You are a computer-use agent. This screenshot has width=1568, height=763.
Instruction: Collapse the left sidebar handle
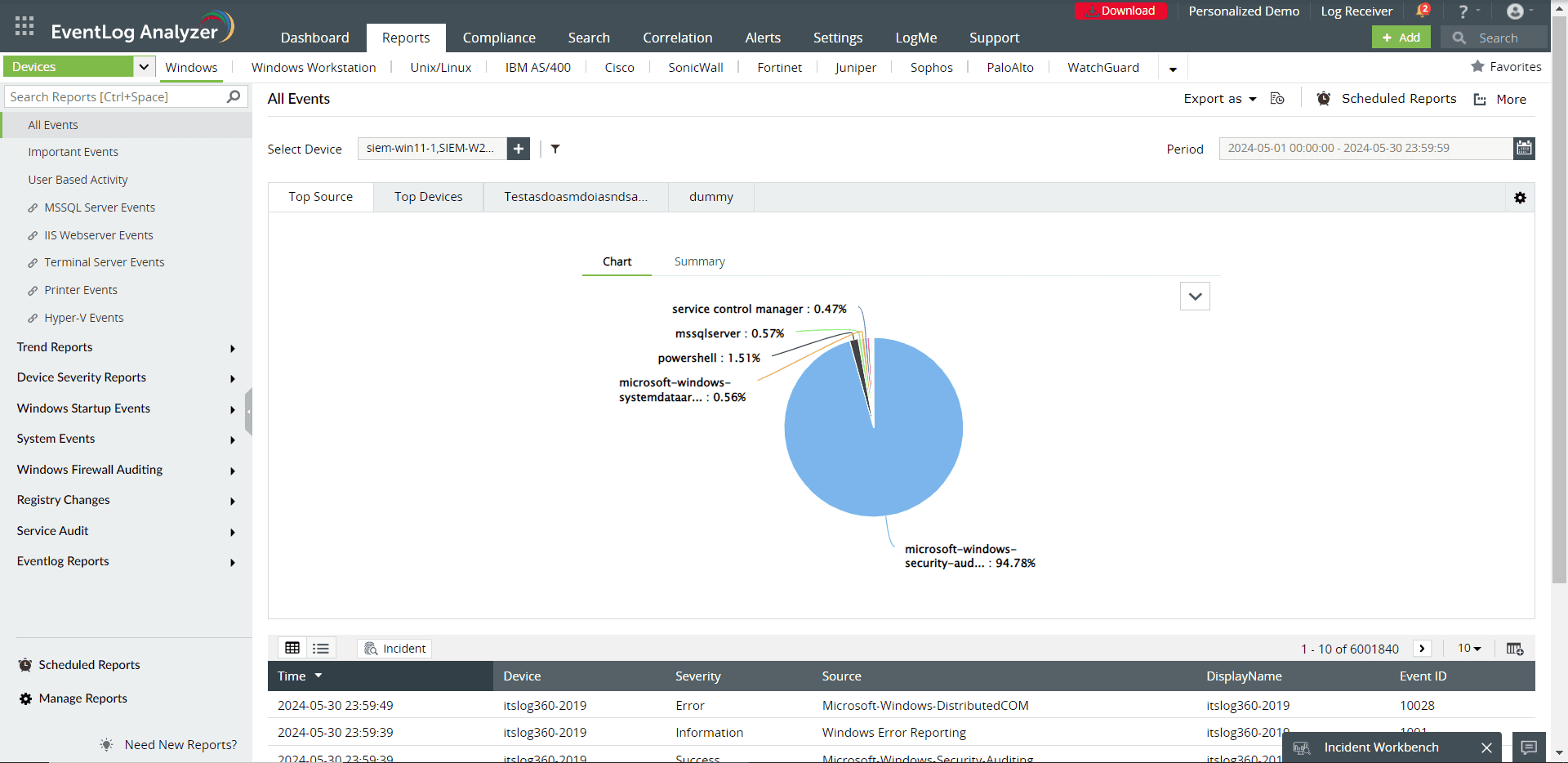248,412
